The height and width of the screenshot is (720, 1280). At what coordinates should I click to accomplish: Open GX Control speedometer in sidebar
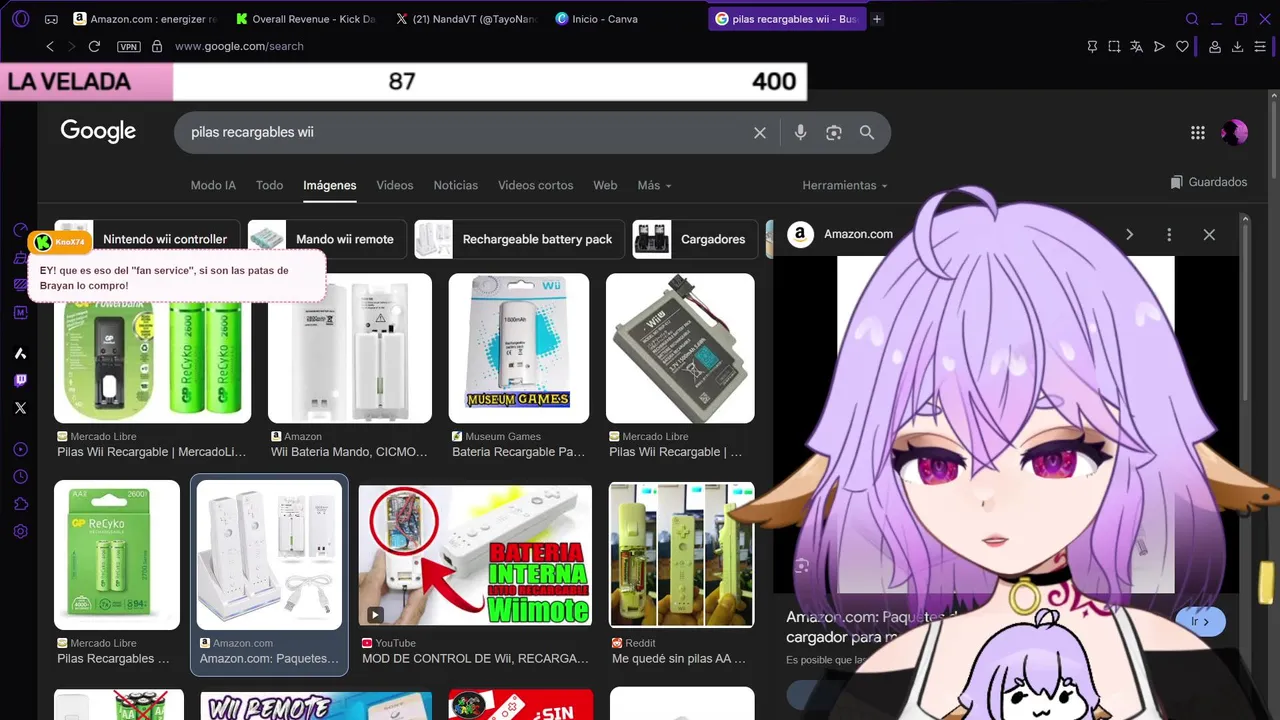[20, 230]
